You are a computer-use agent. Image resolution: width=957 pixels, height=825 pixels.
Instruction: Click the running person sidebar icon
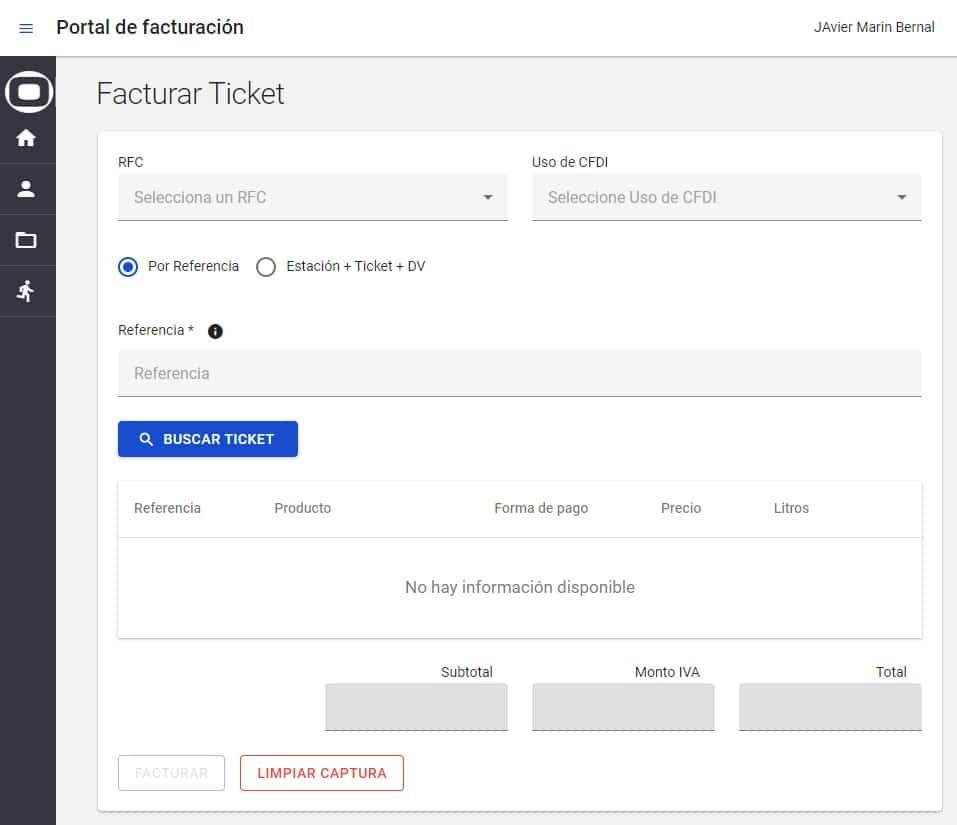26,291
